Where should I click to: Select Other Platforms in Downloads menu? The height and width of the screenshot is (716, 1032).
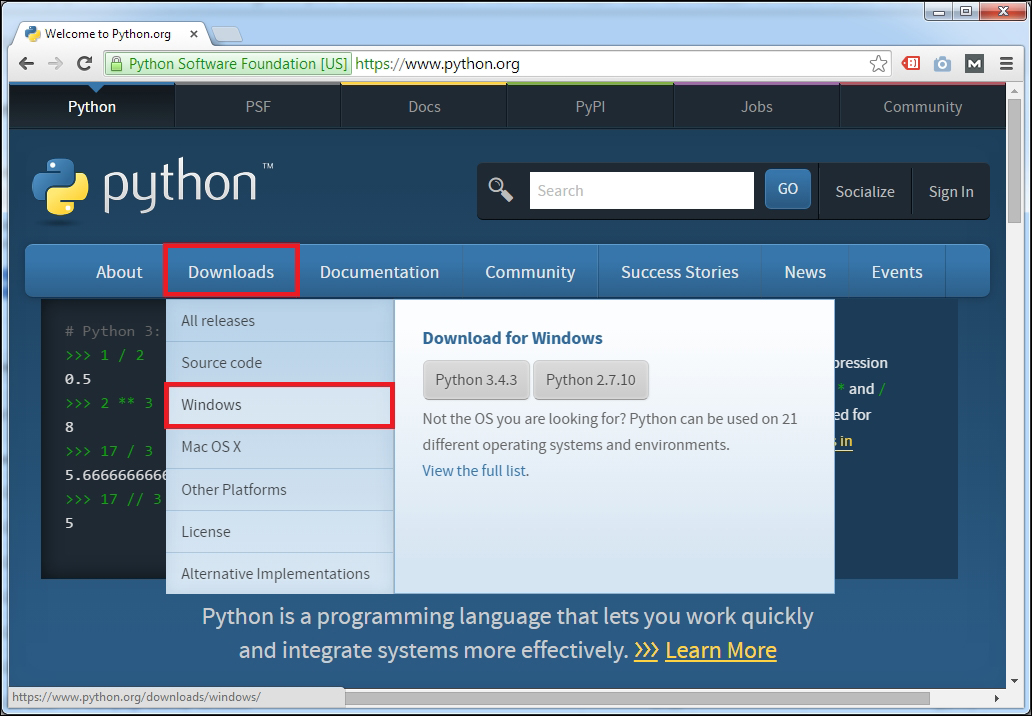[x=280, y=490]
